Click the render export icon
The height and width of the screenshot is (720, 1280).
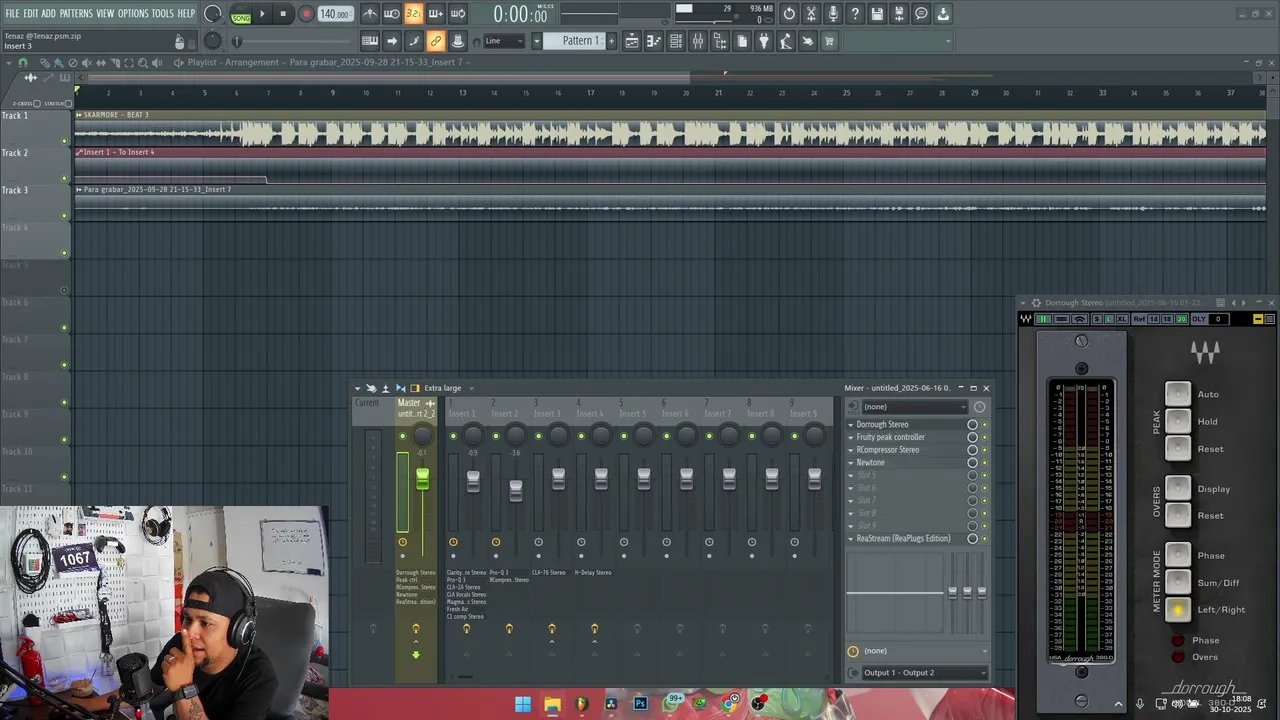(899, 14)
